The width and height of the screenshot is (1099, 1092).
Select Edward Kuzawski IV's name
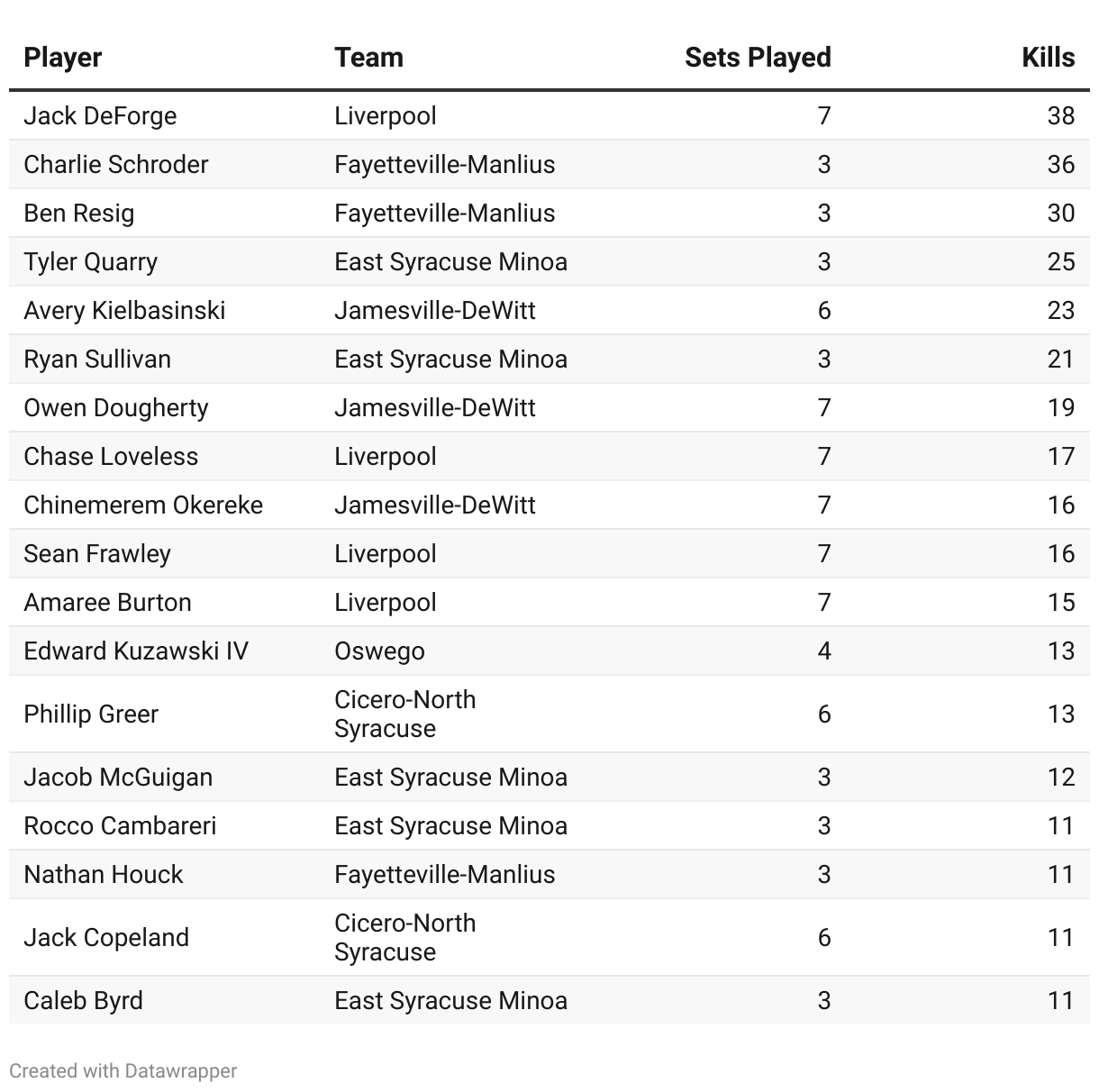tap(136, 651)
